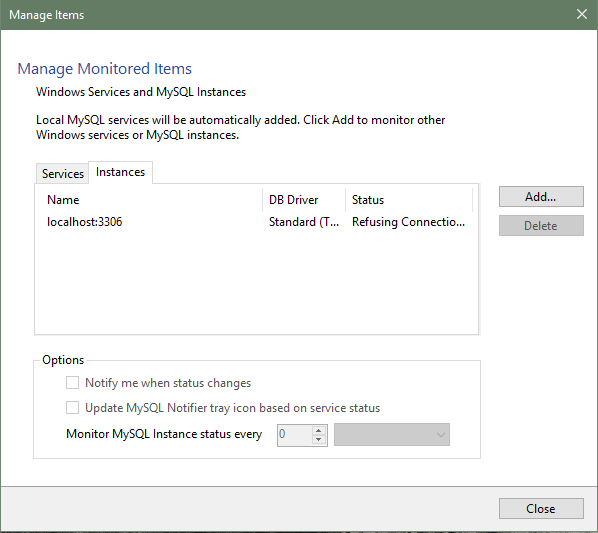The image size is (598, 533).
Task: Click the Standard (T... driver cell
Action: [x=304, y=222]
